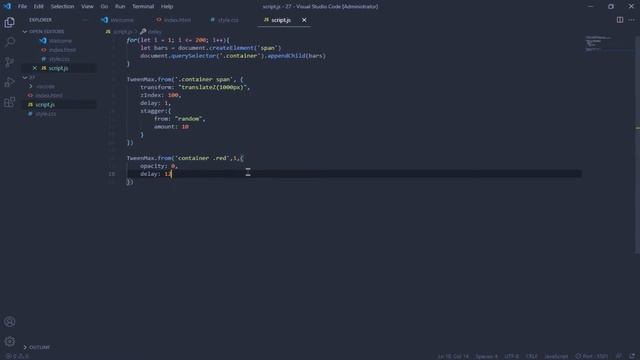Click the split editor icon
The height and width of the screenshot is (360, 640).
620,20
